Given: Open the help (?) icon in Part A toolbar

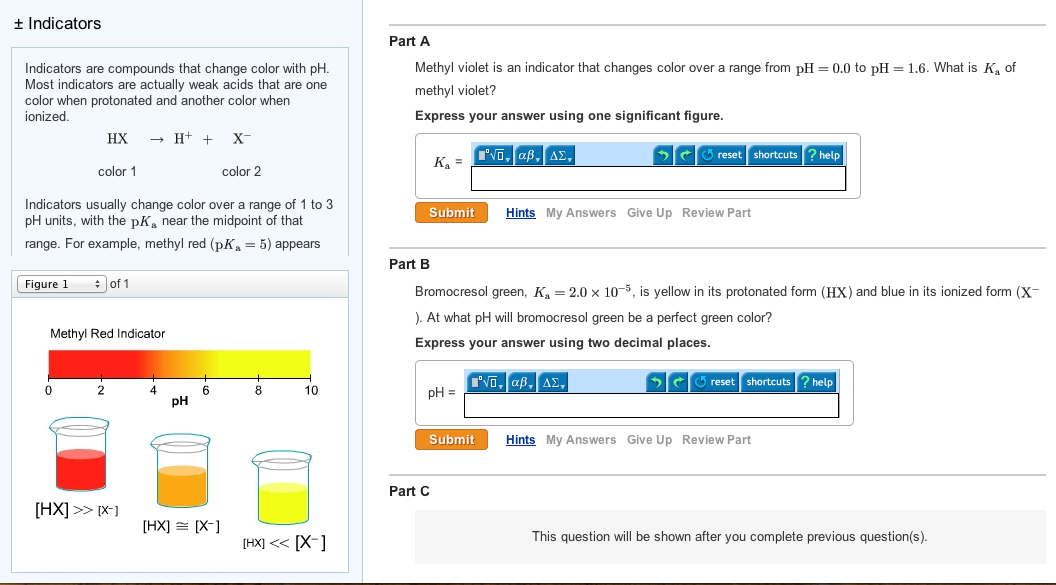Looking at the screenshot, I should point(814,155).
